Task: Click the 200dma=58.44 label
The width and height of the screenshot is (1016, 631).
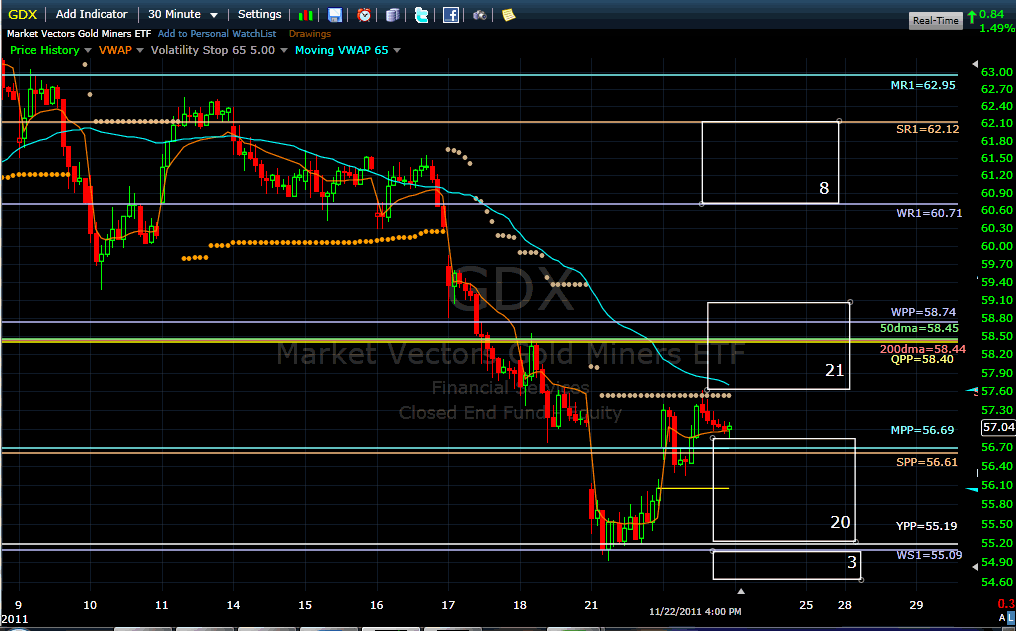Action: pos(923,349)
